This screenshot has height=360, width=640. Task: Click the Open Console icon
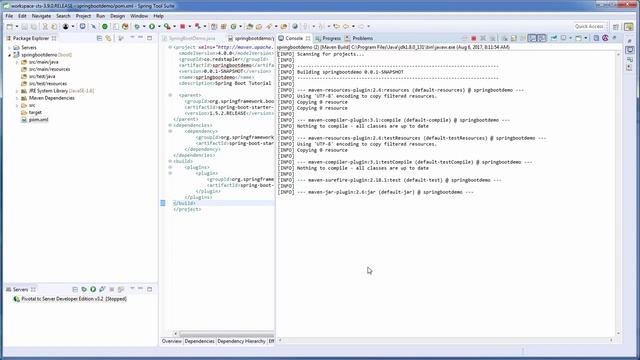pos(578,38)
